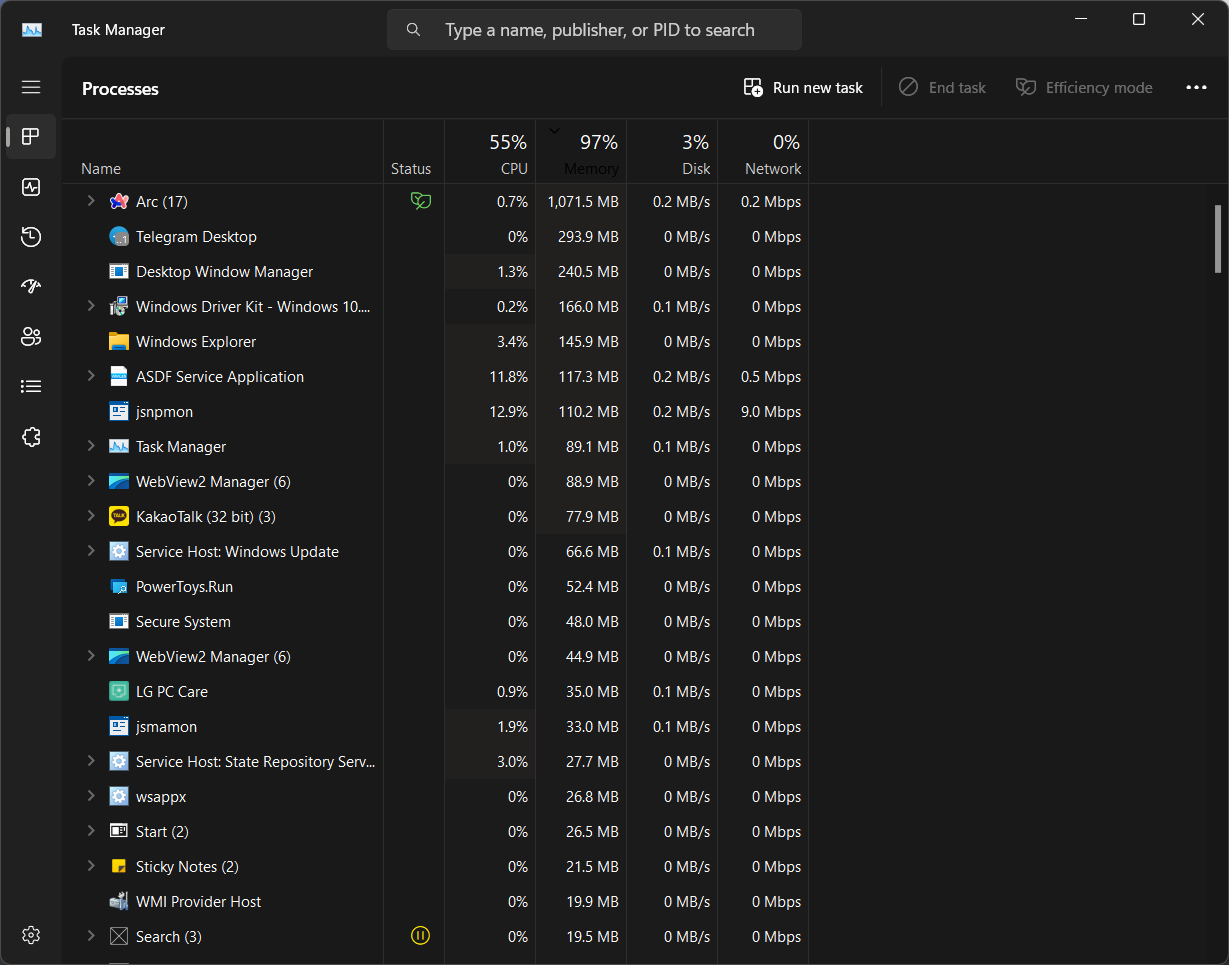
Task: Expand the Sticky Notes (2) group
Action: point(91,866)
